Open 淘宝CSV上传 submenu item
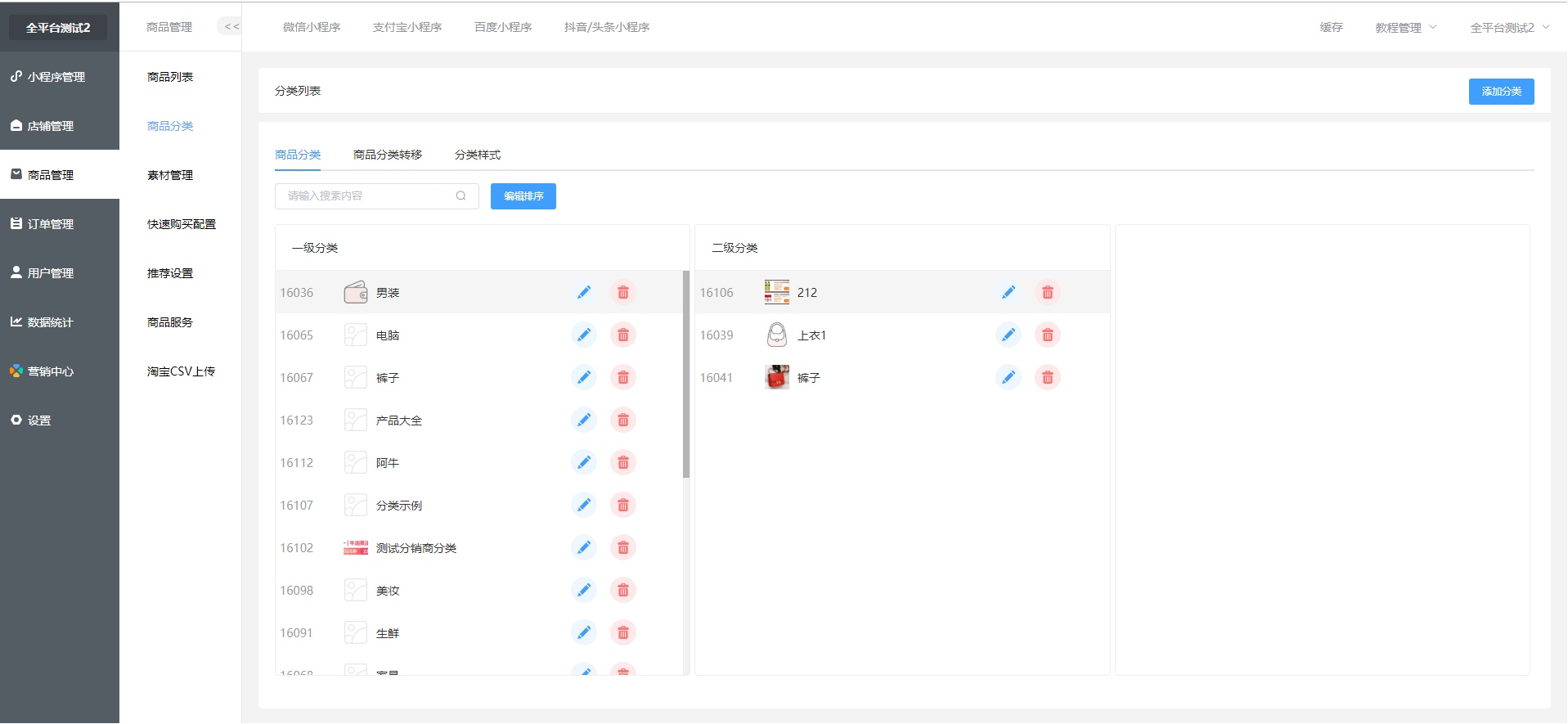 pos(181,371)
